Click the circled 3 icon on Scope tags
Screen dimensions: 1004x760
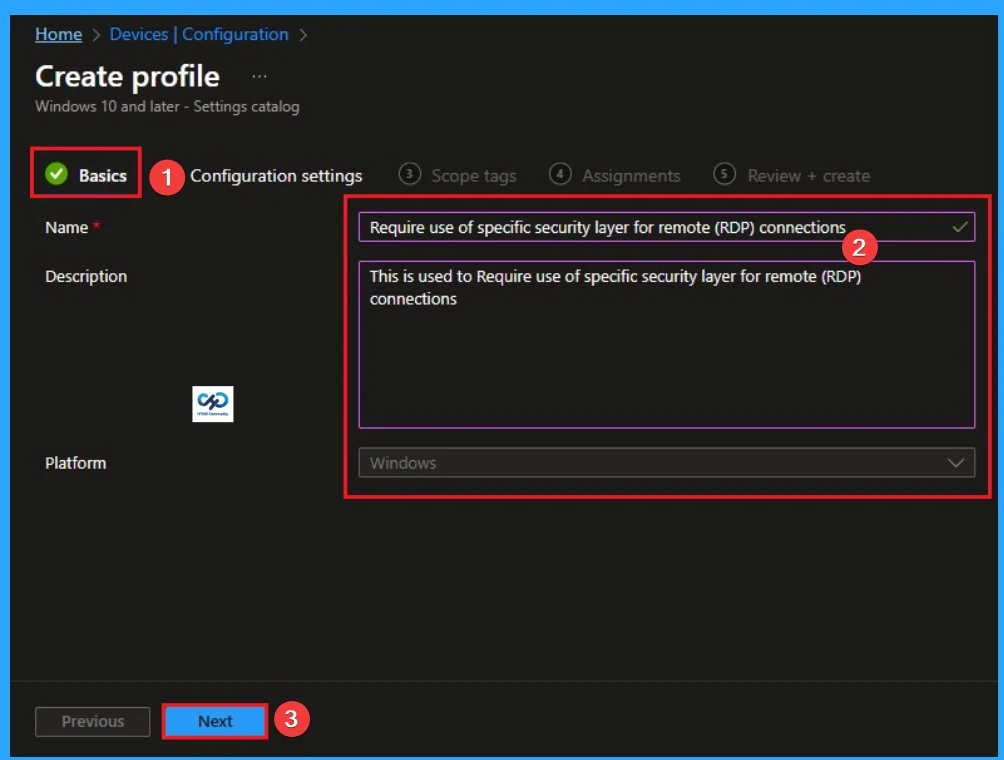409,175
